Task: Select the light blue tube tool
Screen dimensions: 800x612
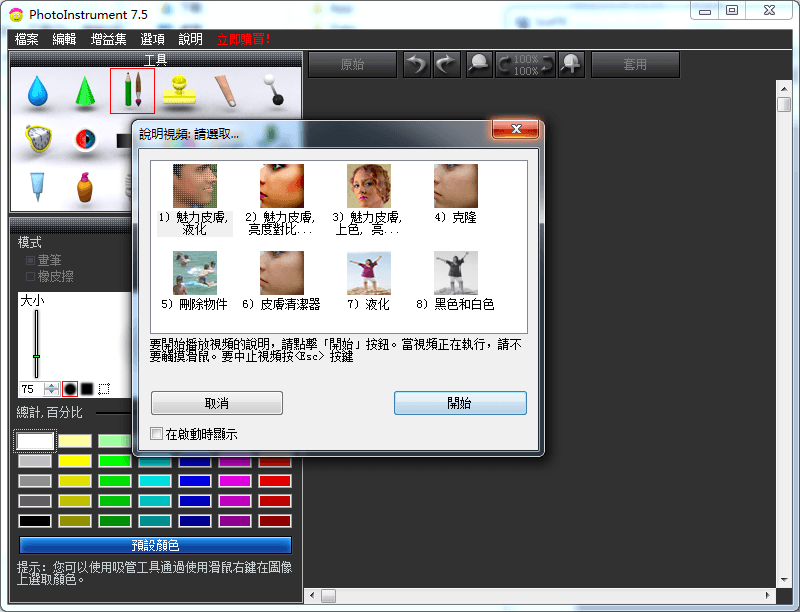Action: tap(37, 186)
